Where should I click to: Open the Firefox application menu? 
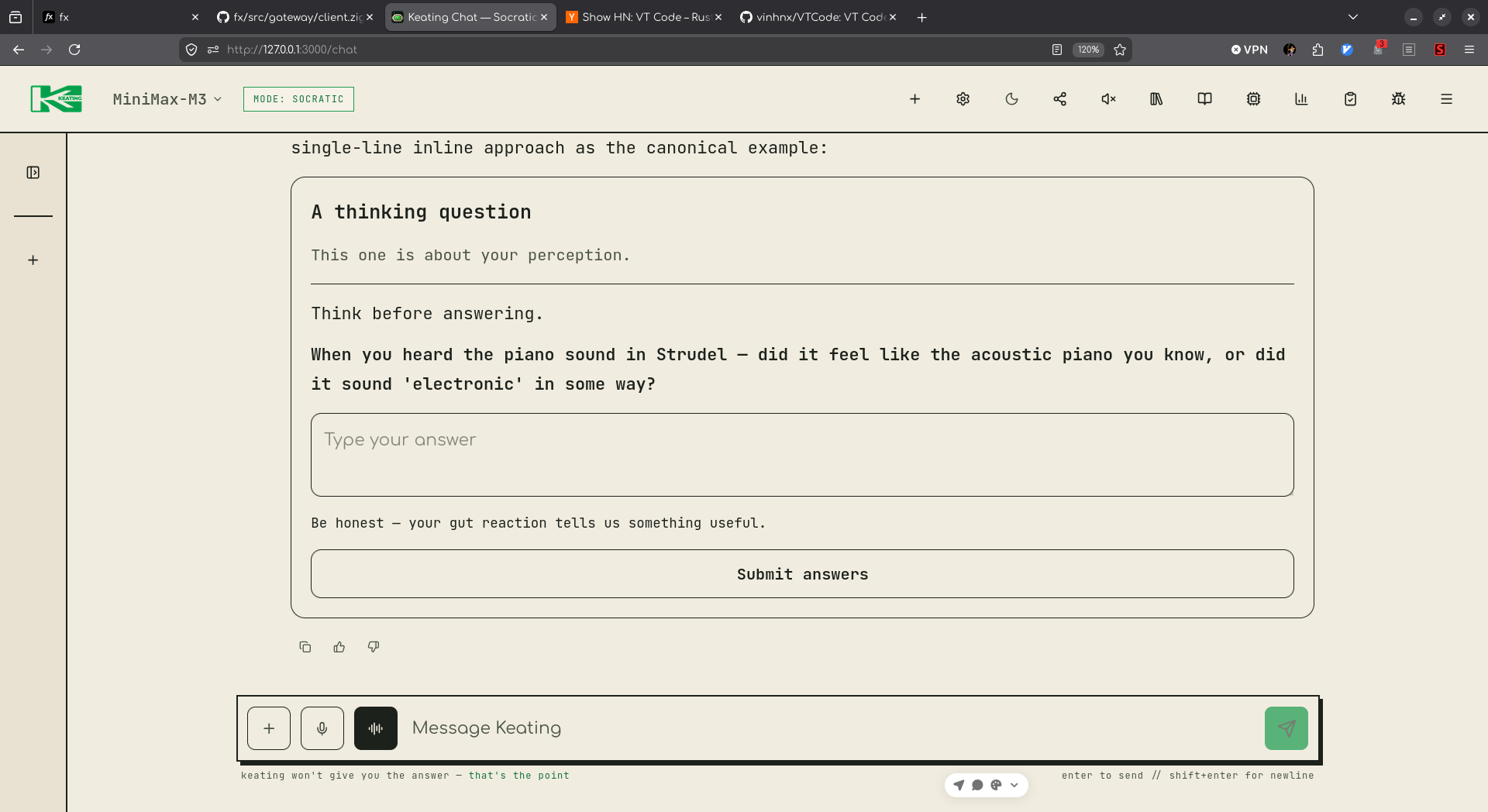(1469, 50)
